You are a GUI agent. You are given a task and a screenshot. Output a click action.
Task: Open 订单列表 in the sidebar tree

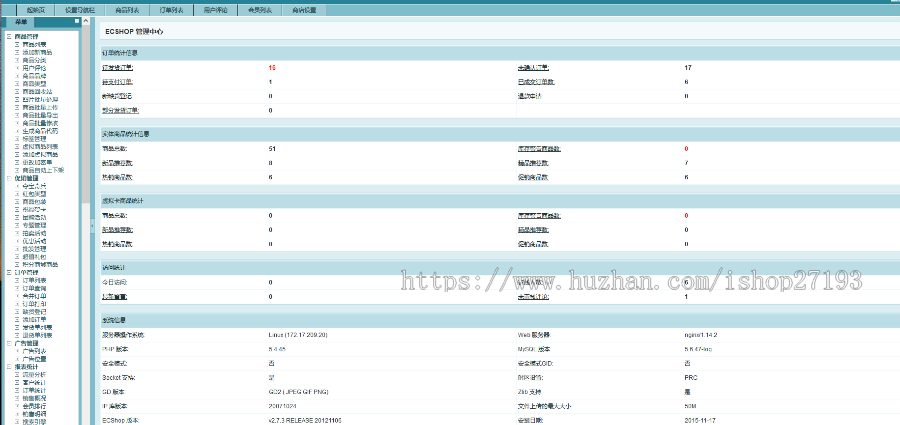tap(34, 280)
